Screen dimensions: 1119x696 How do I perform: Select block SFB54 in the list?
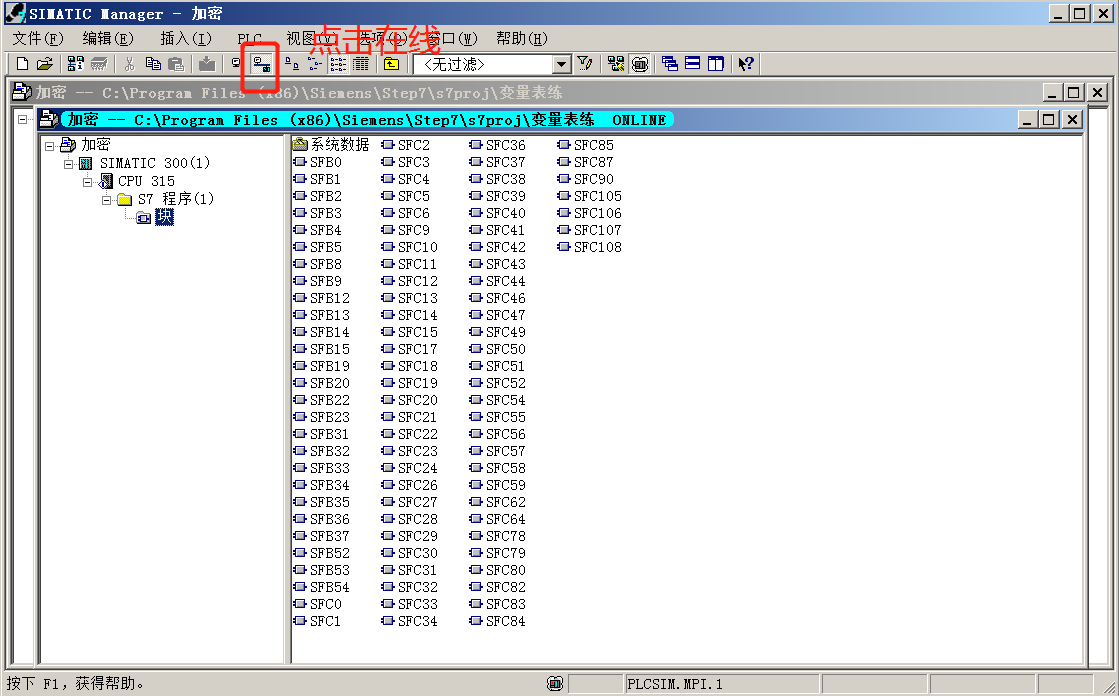[x=330, y=587]
